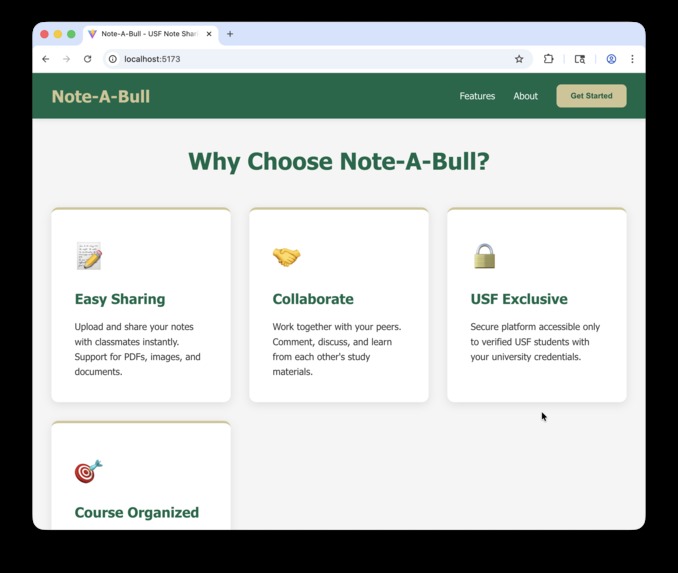Click the handshake emoji on Collaborate card
The height and width of the screenshot is (573, 678).
286,257
